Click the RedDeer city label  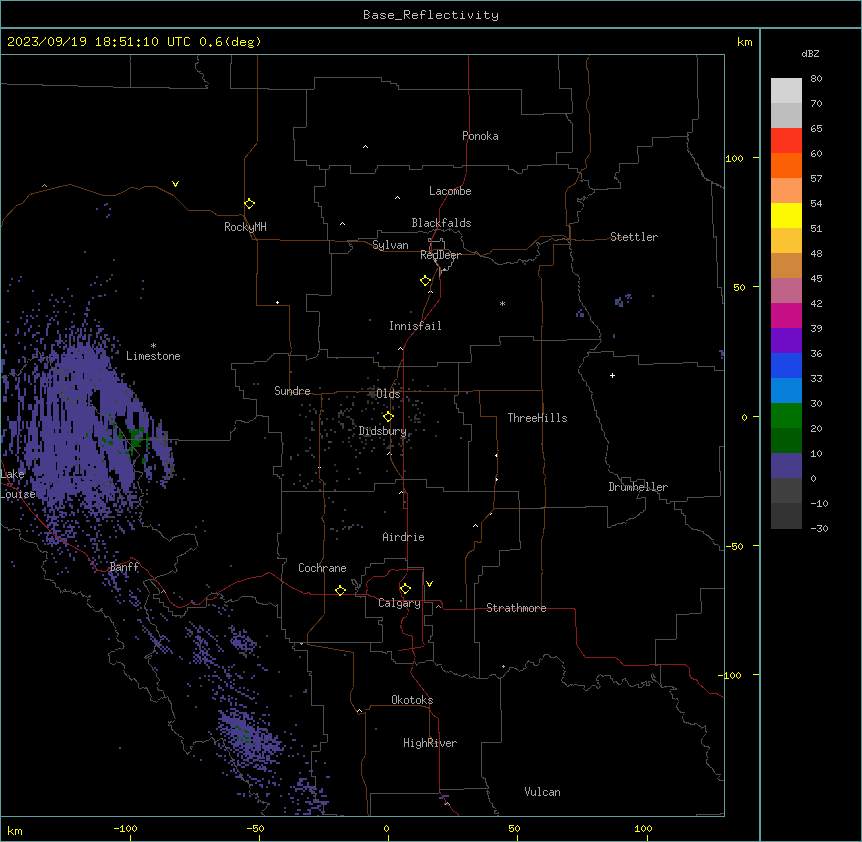click(440, 255)
